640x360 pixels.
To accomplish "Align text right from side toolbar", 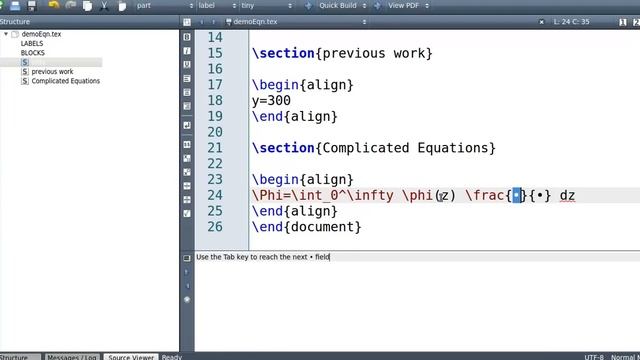I will (187, 106).
